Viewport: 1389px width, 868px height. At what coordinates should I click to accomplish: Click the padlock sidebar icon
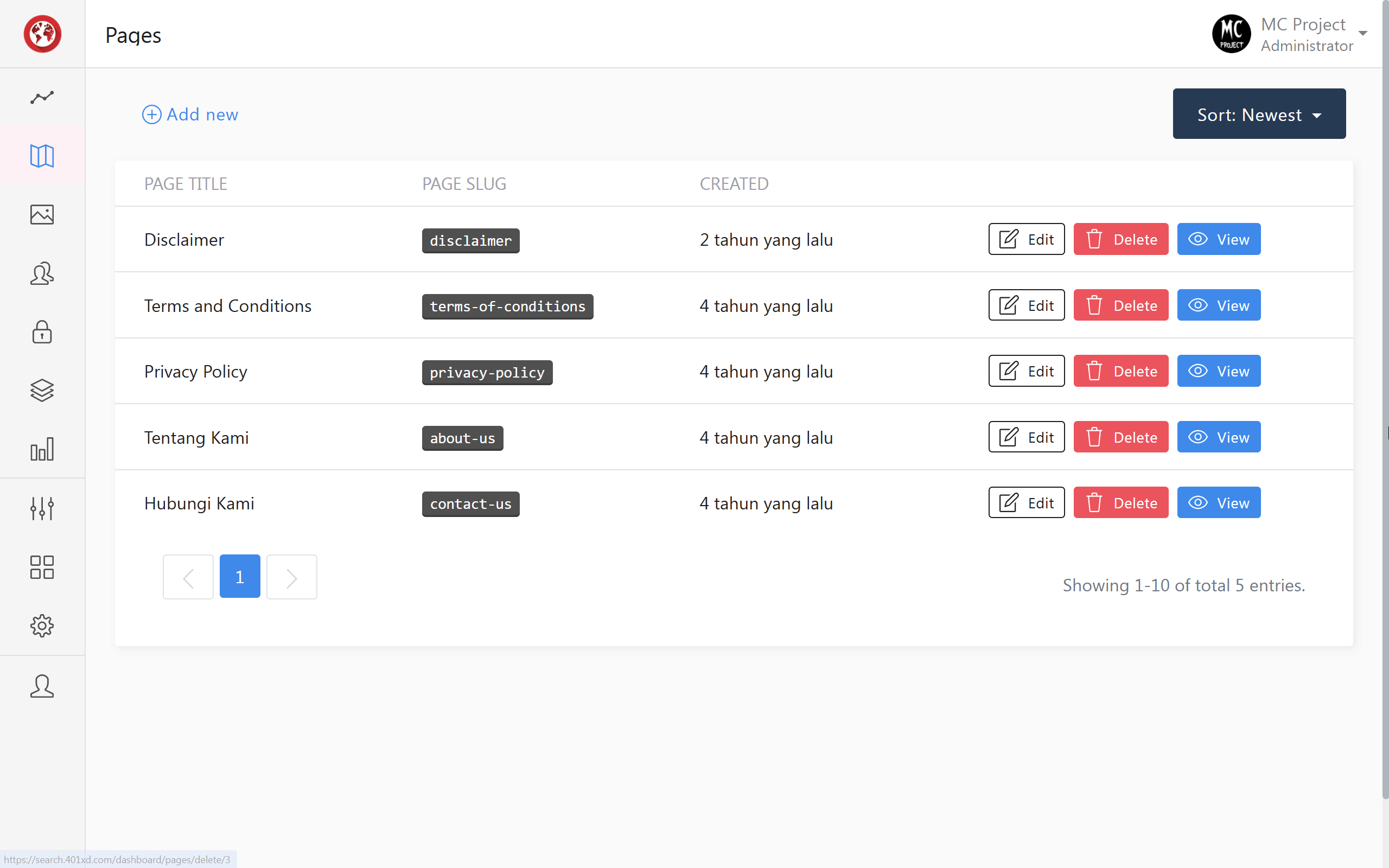(x=42, y=332)
